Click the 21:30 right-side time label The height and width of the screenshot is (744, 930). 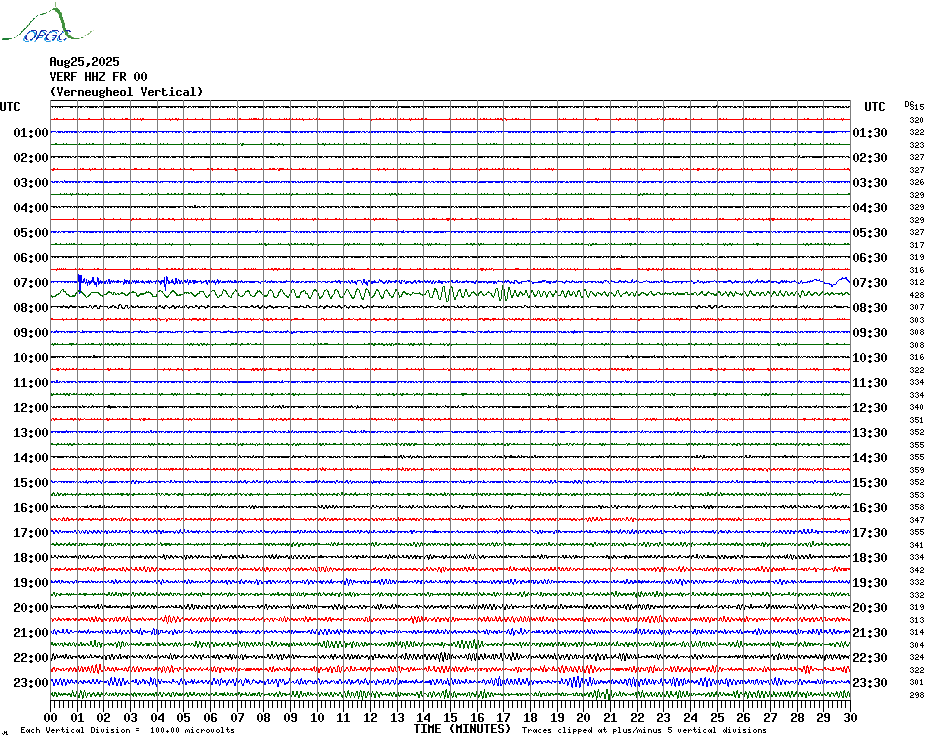[x=870, y=632]
